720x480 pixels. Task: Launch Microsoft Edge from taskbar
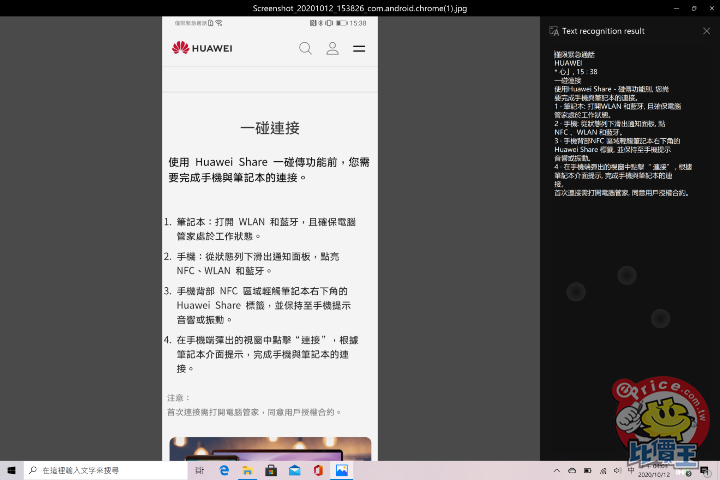tap(224, 470)
